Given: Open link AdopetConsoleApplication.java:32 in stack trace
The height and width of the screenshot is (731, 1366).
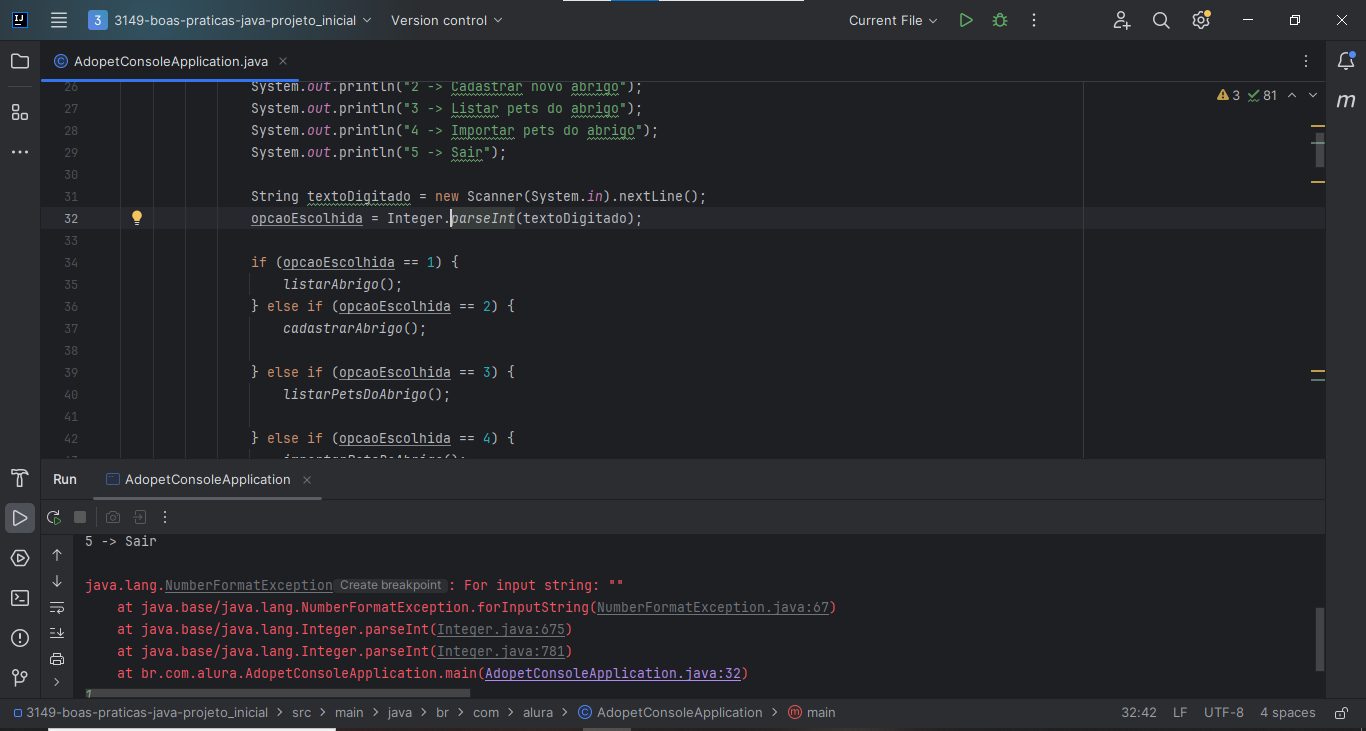Looking at the screenshot, I should (x=613, y=673).
